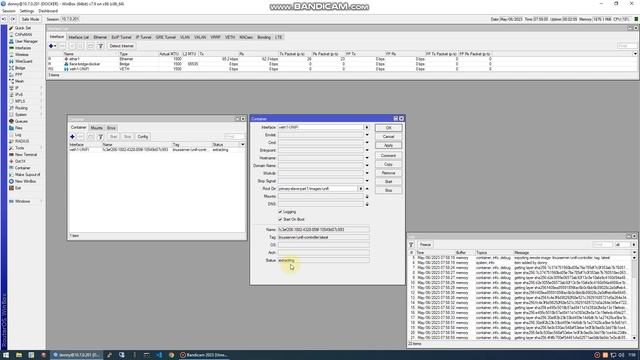
Task: Expand the Cmd field arrow
Action: (x=367, y=143)
